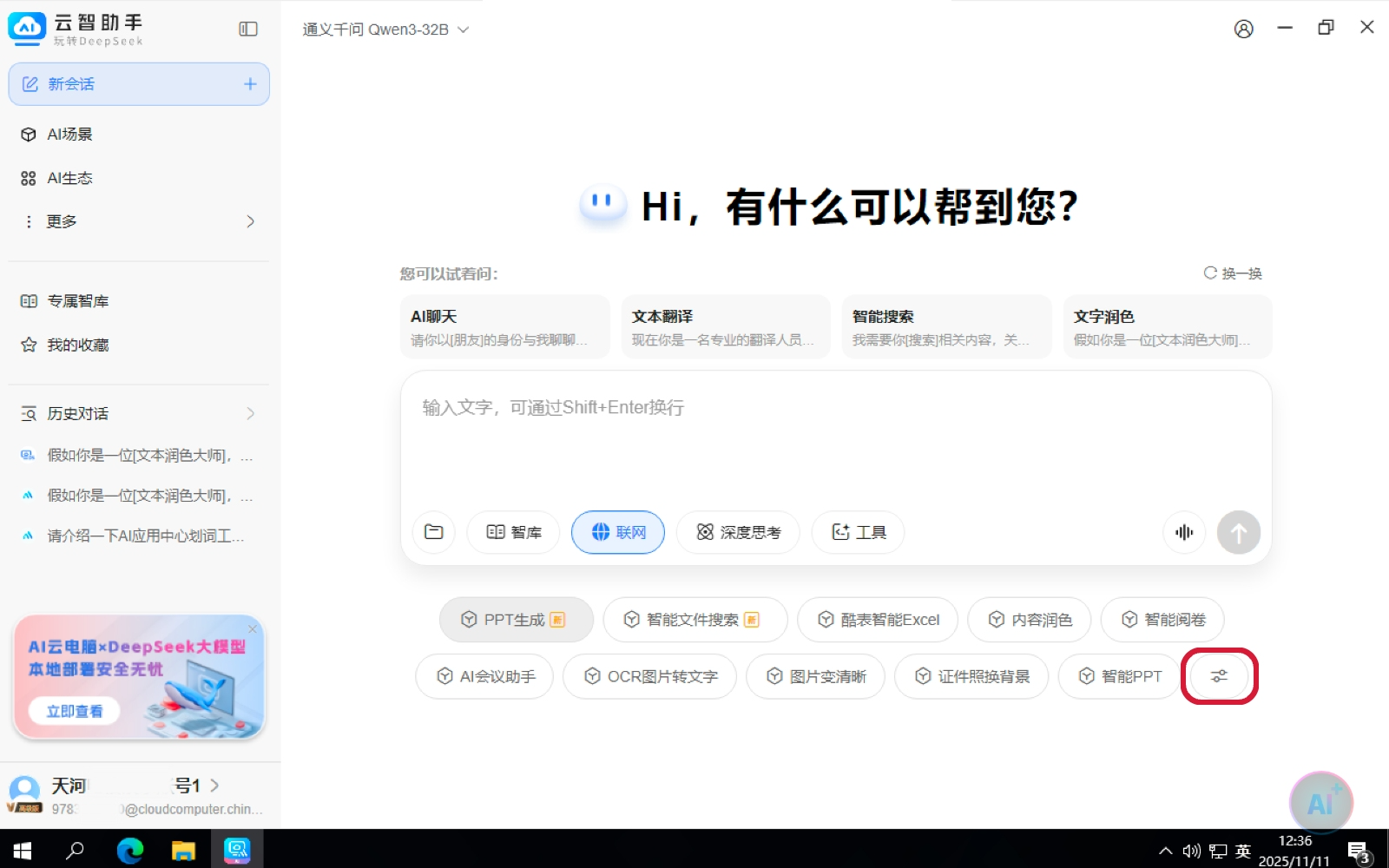Open the taskbar search icon
1389x868 pixels.
[76, 850]
